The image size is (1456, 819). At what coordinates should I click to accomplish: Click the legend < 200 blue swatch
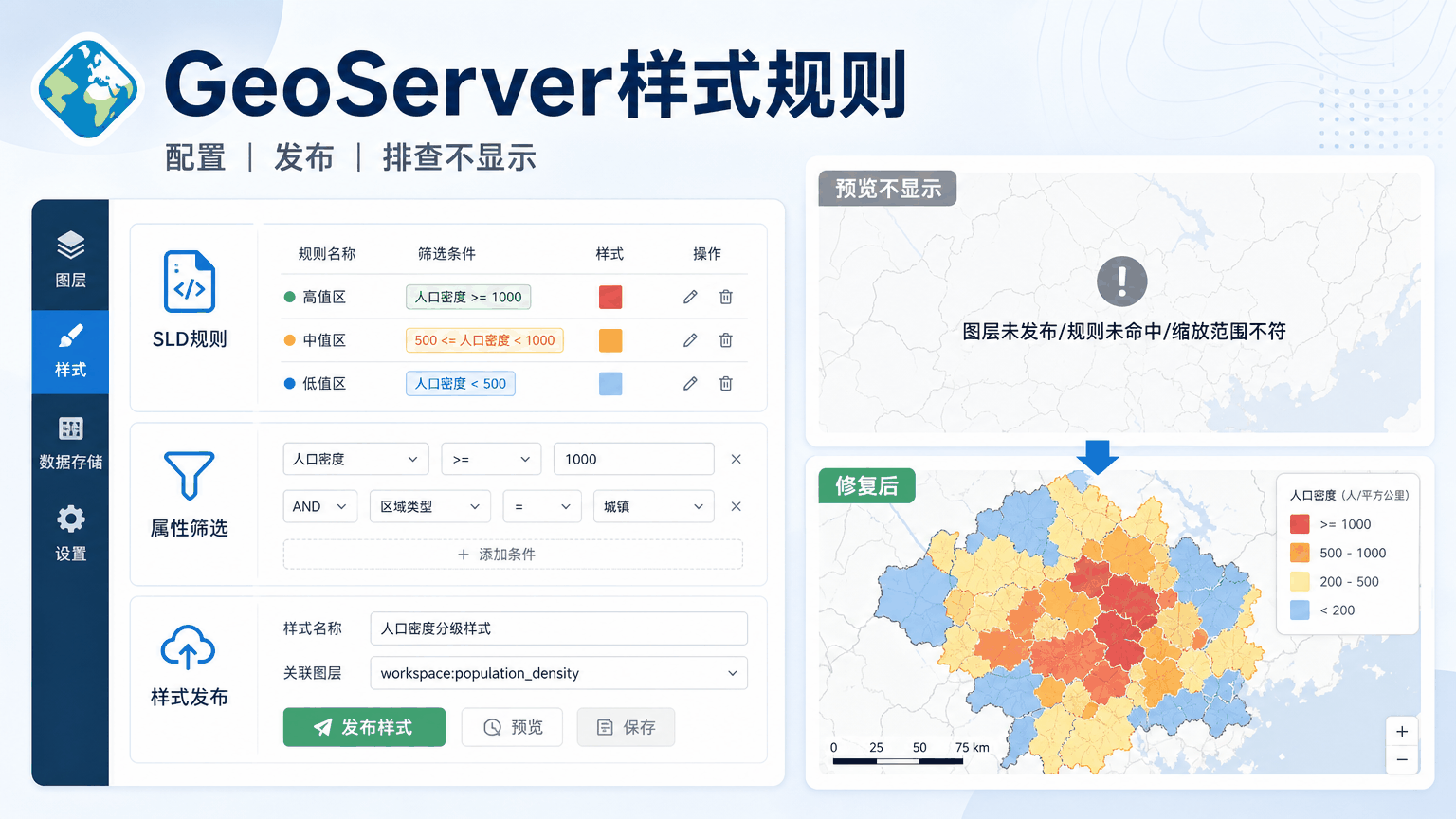[x=1300, y=610]
